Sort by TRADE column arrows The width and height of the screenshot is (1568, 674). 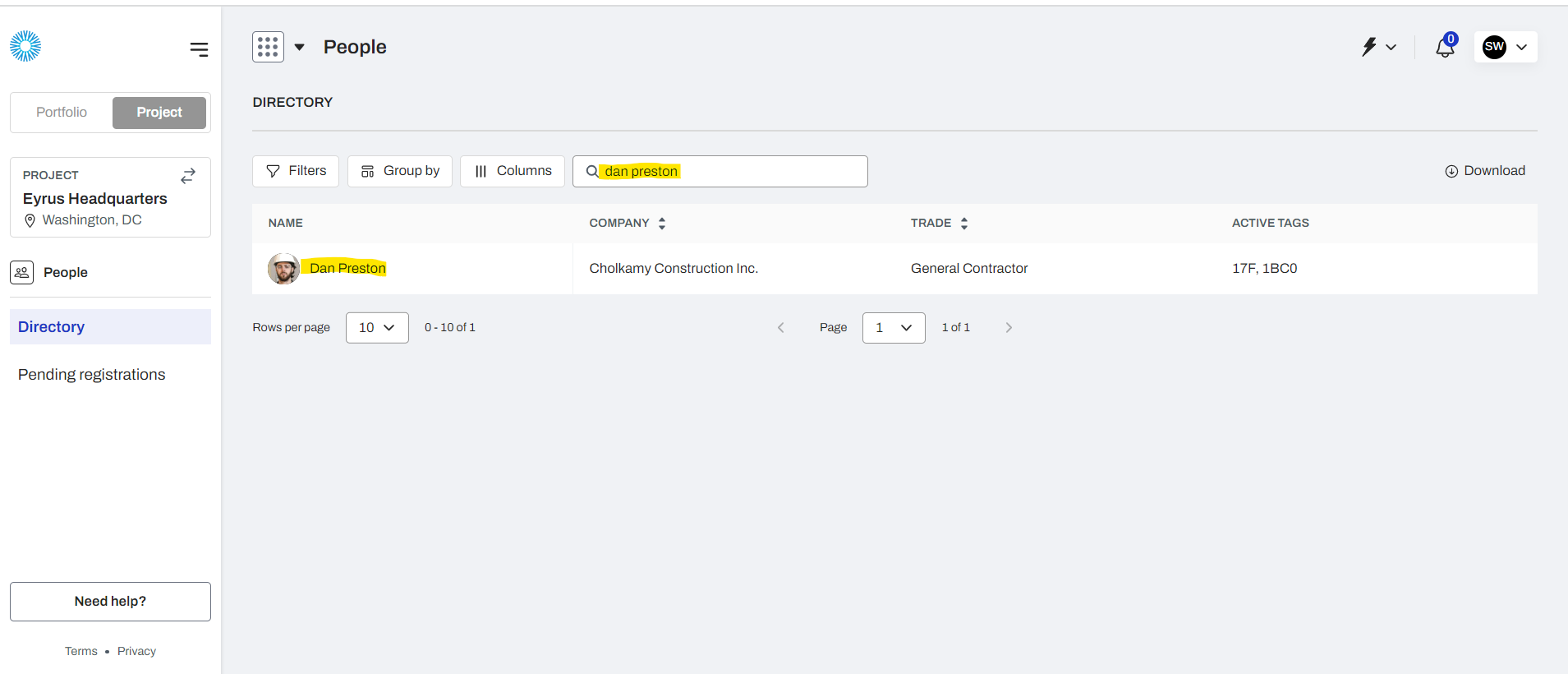click(964, 223)
